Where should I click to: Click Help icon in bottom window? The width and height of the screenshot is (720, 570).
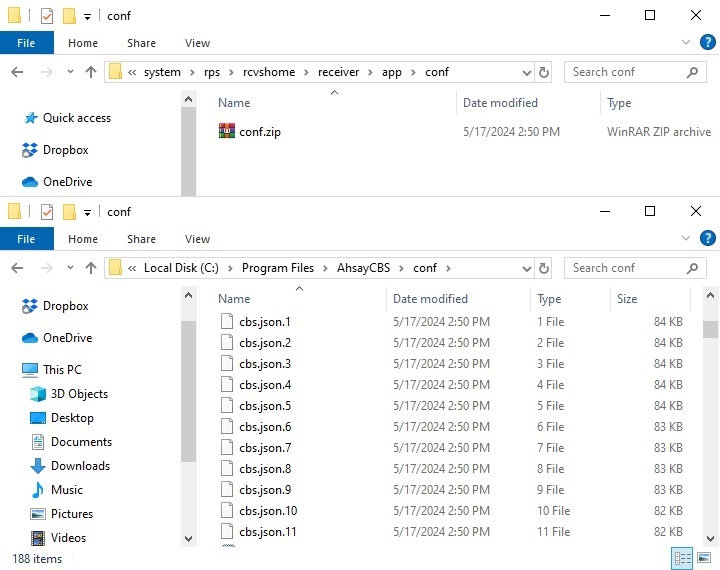click(x=708, y=238)
